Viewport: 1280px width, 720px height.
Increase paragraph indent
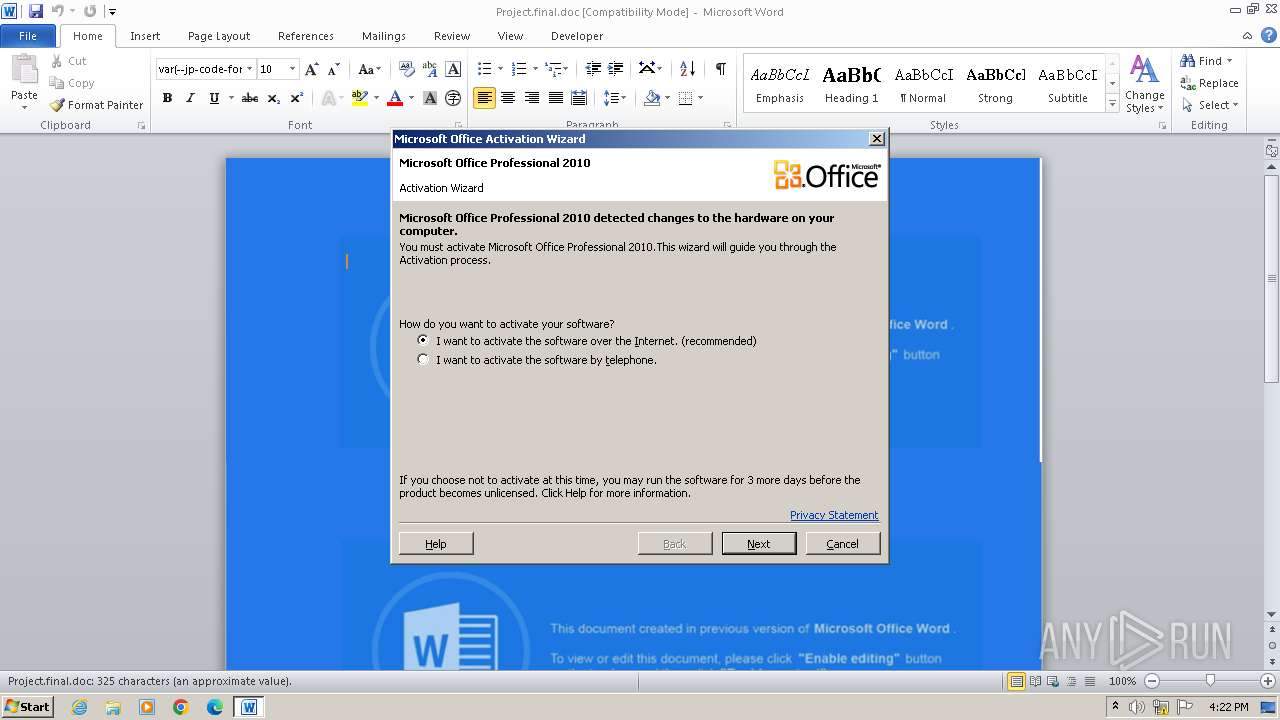(x=617, y=69)
